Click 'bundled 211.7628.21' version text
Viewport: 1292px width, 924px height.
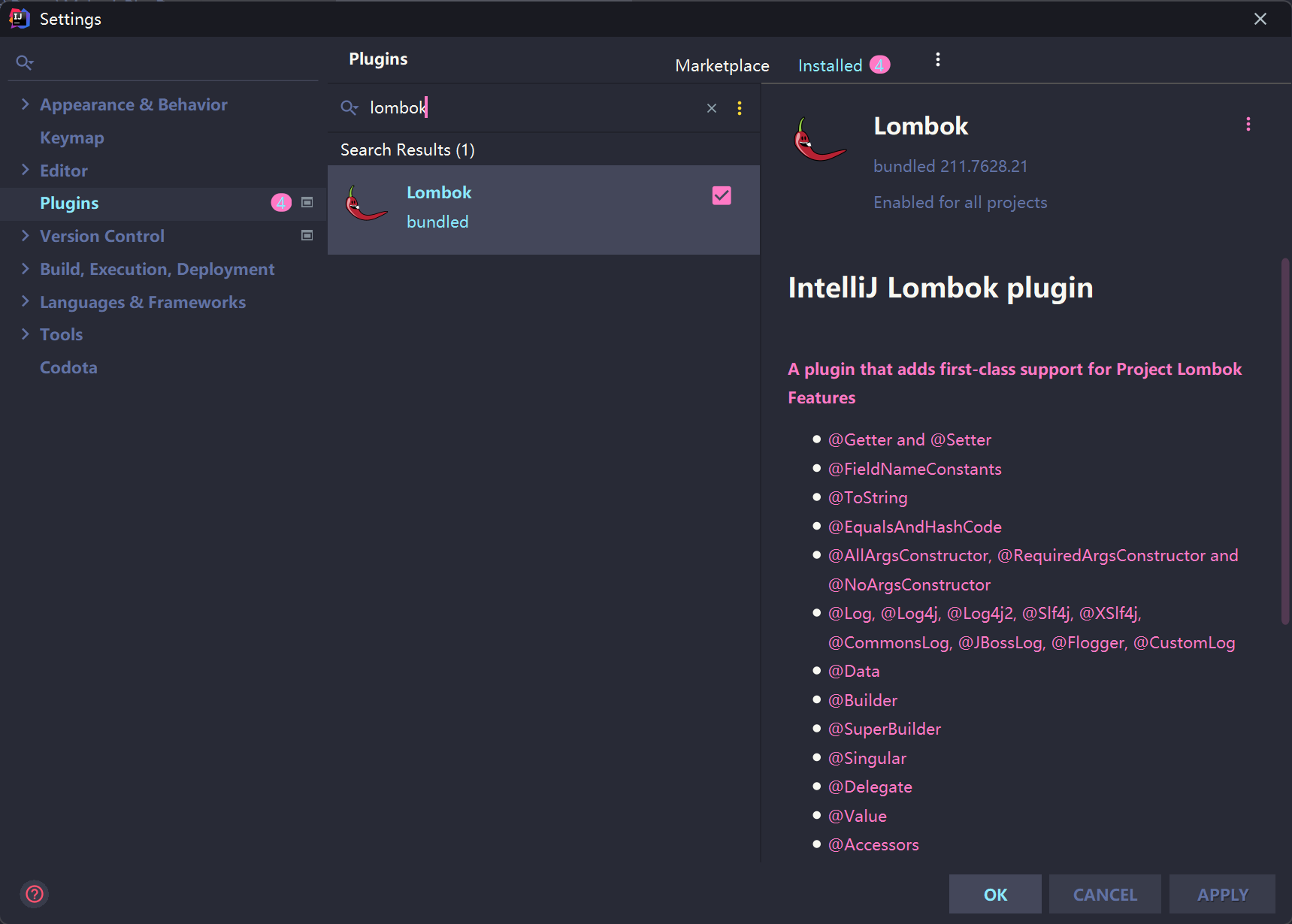950,166
